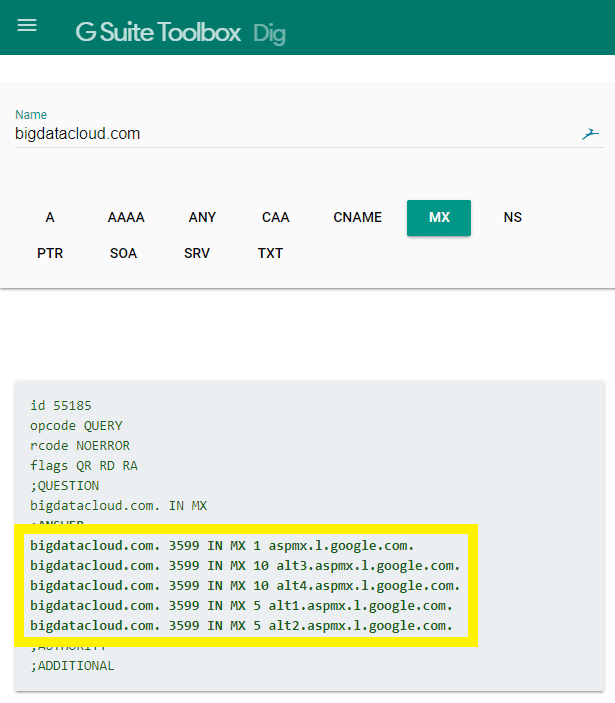
Task: Select the ANY record type
Action: (x=202, y=217)
